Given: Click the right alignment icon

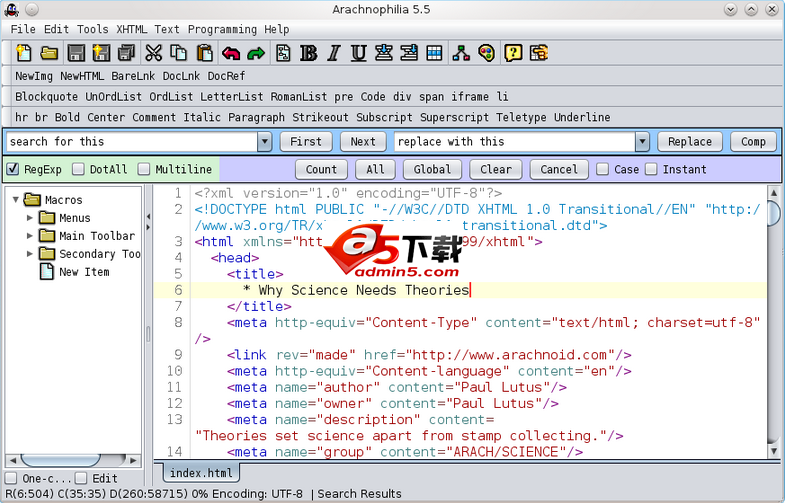Looking at the screenshot, I should pos(409,53).
